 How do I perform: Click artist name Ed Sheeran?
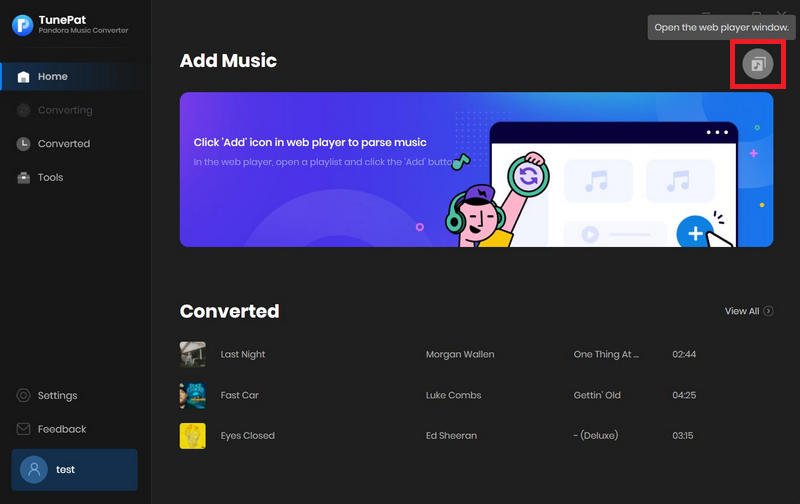pos(452,436)
